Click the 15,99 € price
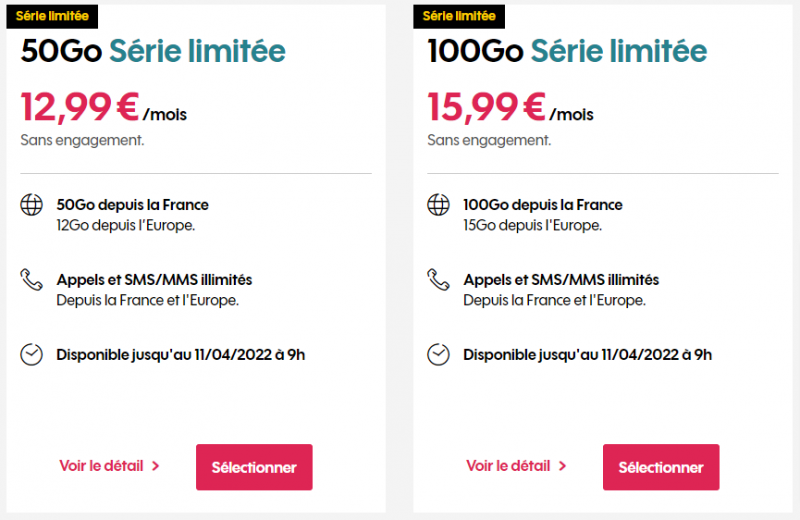This screenshot has height=520, width=800. [x=489, y=107]
